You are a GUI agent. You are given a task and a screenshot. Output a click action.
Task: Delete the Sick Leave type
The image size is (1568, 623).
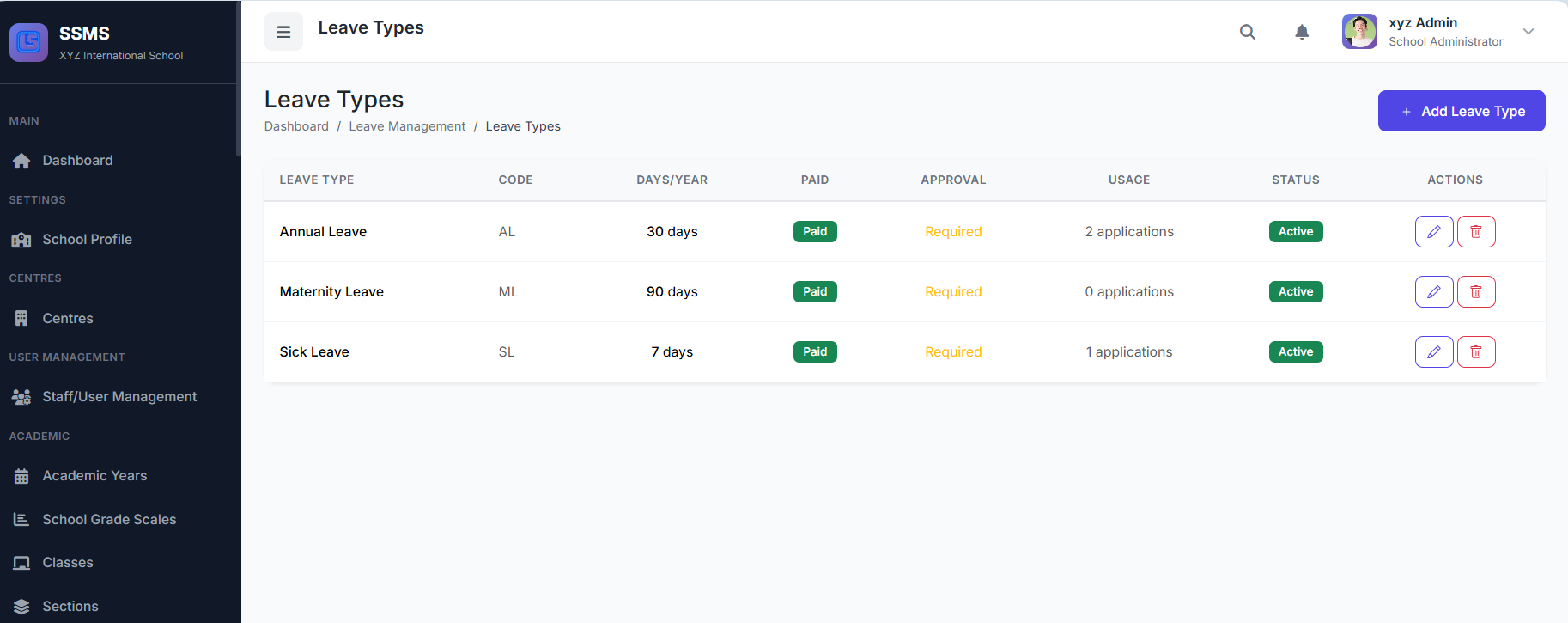1476,352
